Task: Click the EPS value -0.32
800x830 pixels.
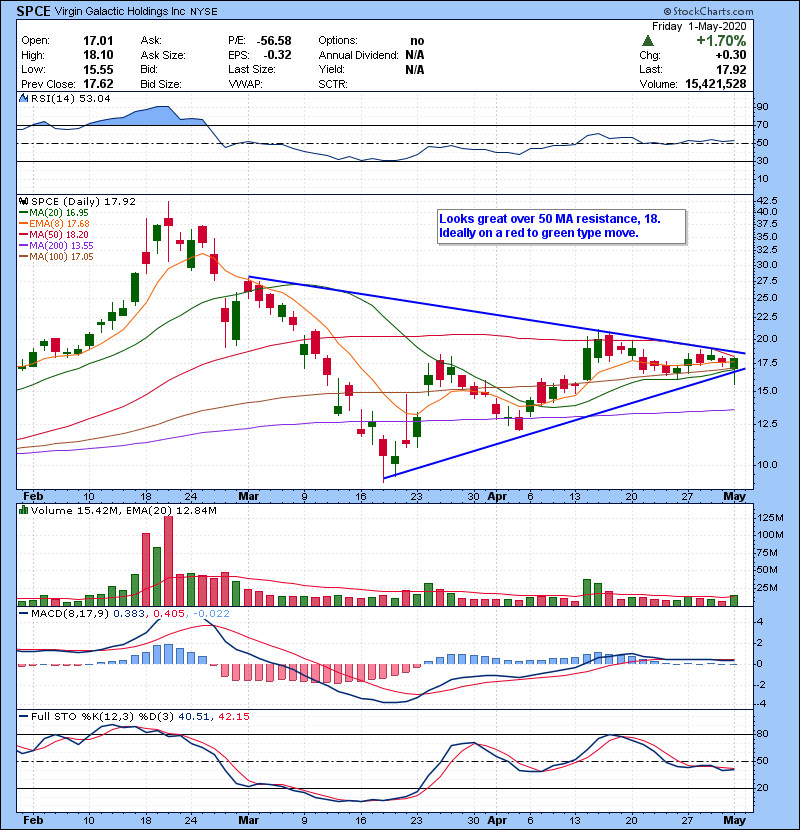Action: [277, 55]
